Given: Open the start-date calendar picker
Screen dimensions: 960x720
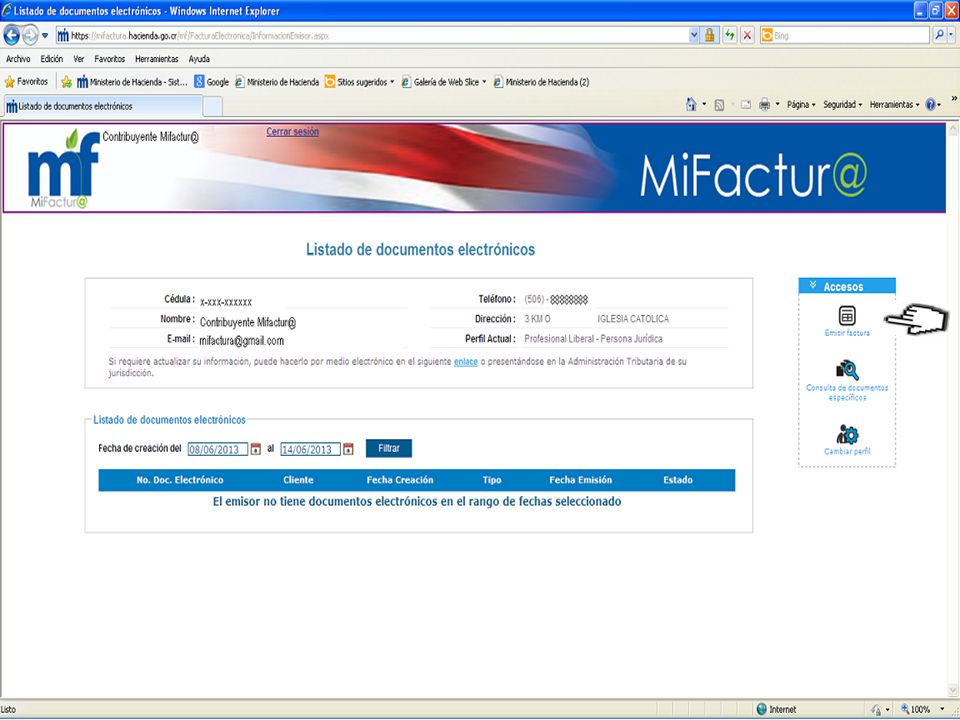Looking at the screenshot, I should click(x=255, y=449).
